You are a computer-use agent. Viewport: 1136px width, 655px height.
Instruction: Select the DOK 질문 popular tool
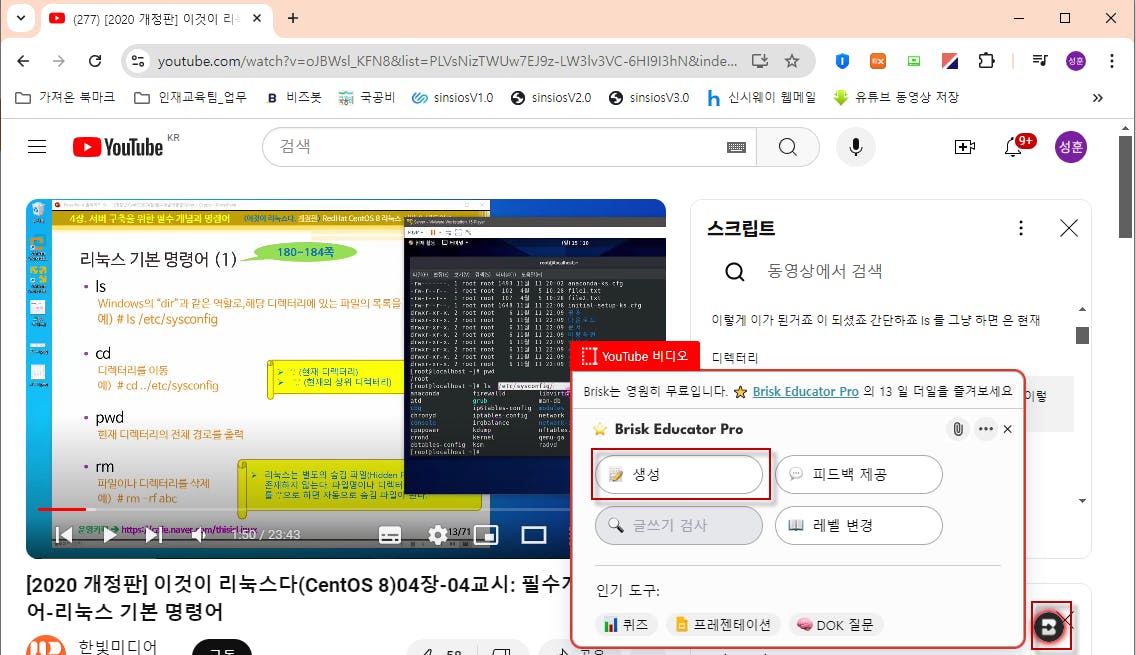point(836,625)
